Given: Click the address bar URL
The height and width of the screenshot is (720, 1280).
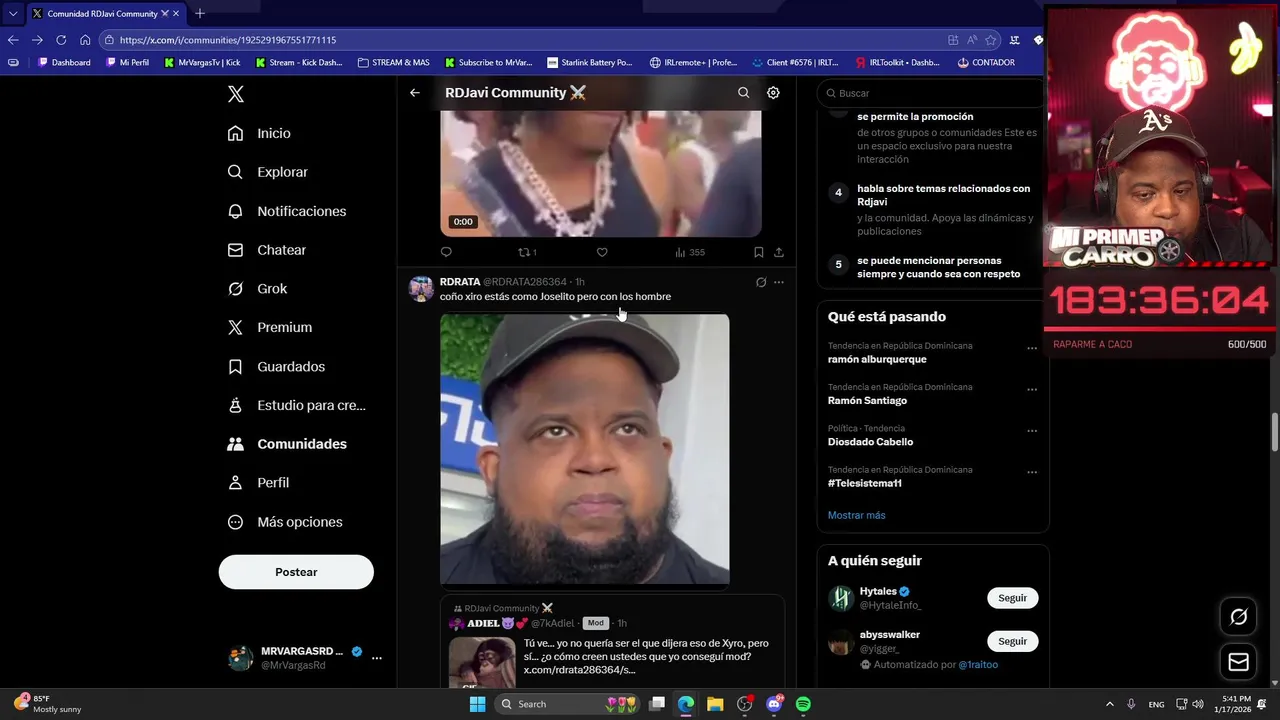Looking at the screenshot, I should [228, 40].
